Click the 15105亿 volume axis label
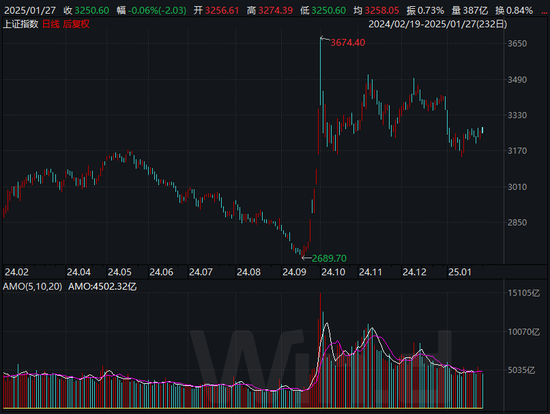Image resolution: width=550 pixels, height=414 pixels. pos(524,293)
